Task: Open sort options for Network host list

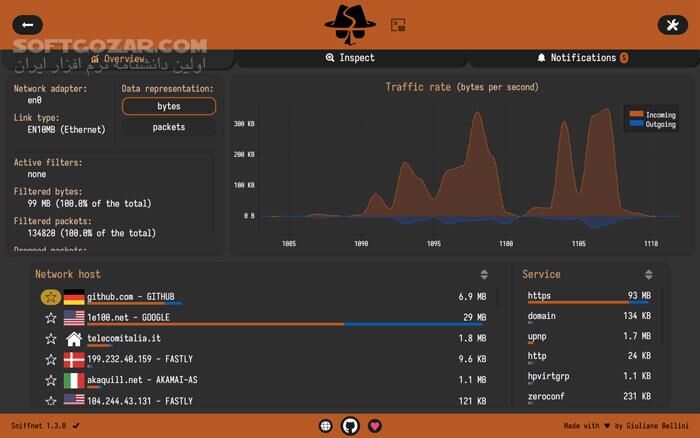Action: coord(484,274)
